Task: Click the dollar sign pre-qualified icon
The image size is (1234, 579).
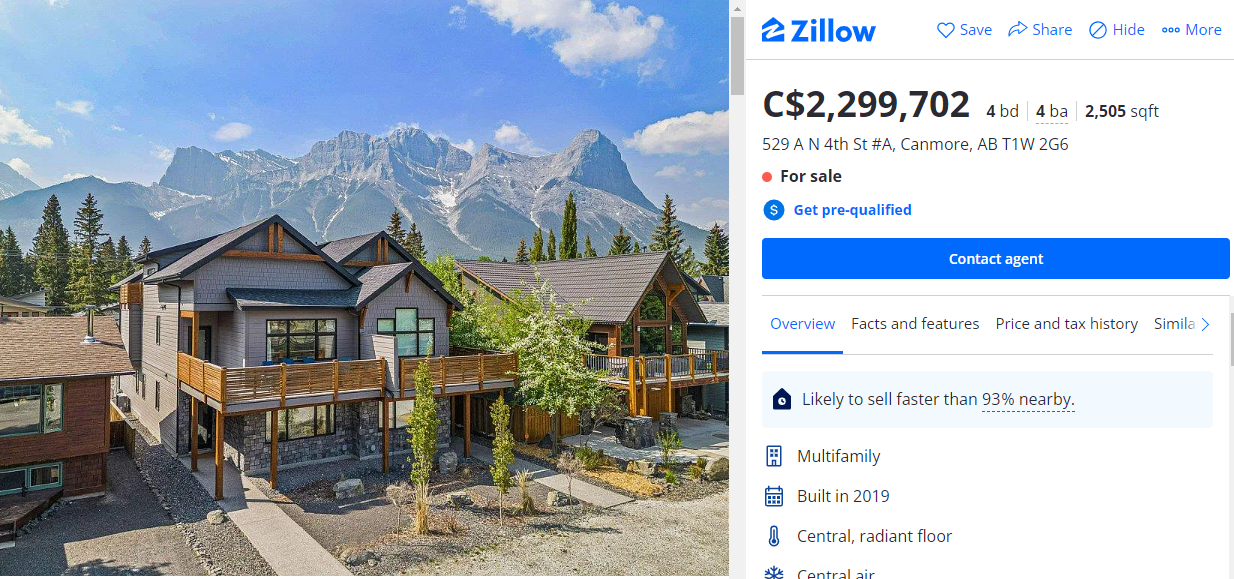Action: tap(774, 210)
